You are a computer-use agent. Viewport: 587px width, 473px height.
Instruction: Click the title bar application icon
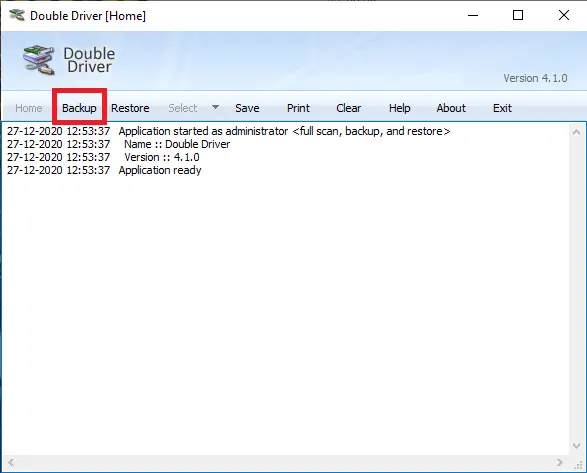[17, 15]
